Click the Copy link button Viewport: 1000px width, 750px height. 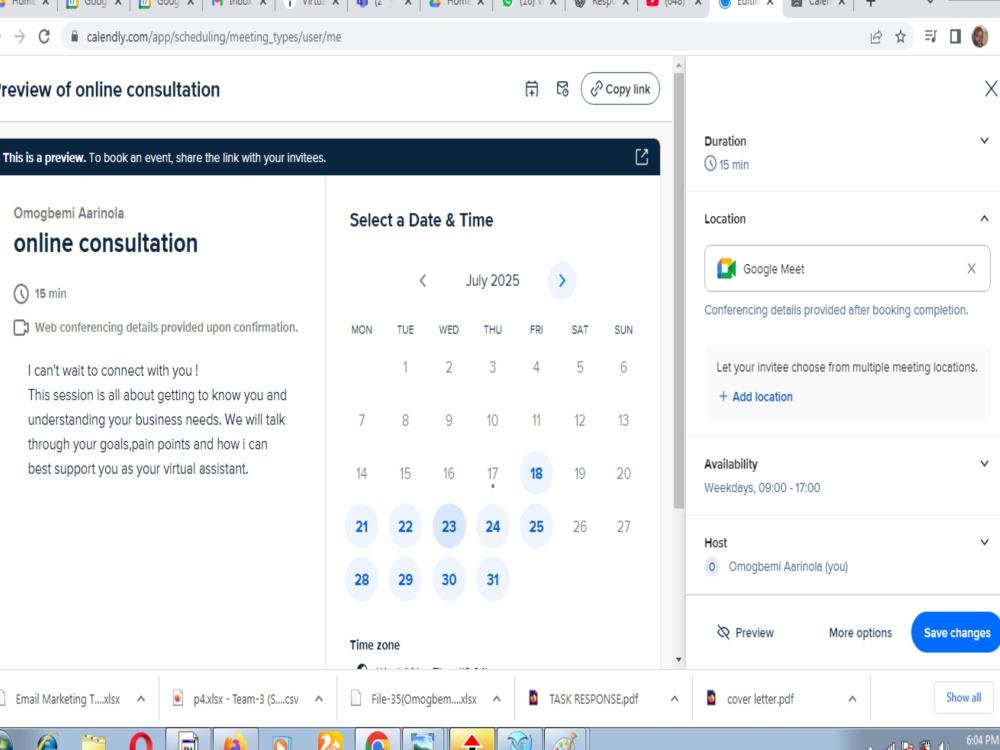click(620, 89)
